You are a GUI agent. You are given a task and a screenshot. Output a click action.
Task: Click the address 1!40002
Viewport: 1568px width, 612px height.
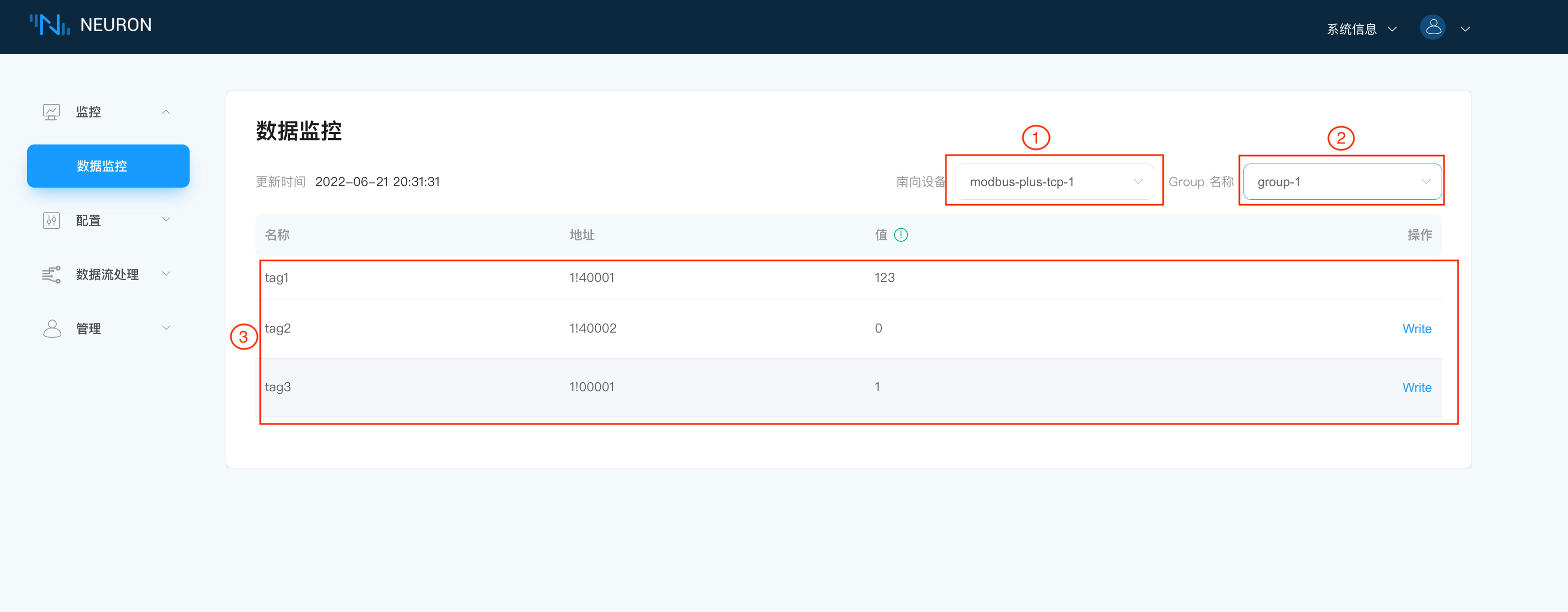click(593, 328)
